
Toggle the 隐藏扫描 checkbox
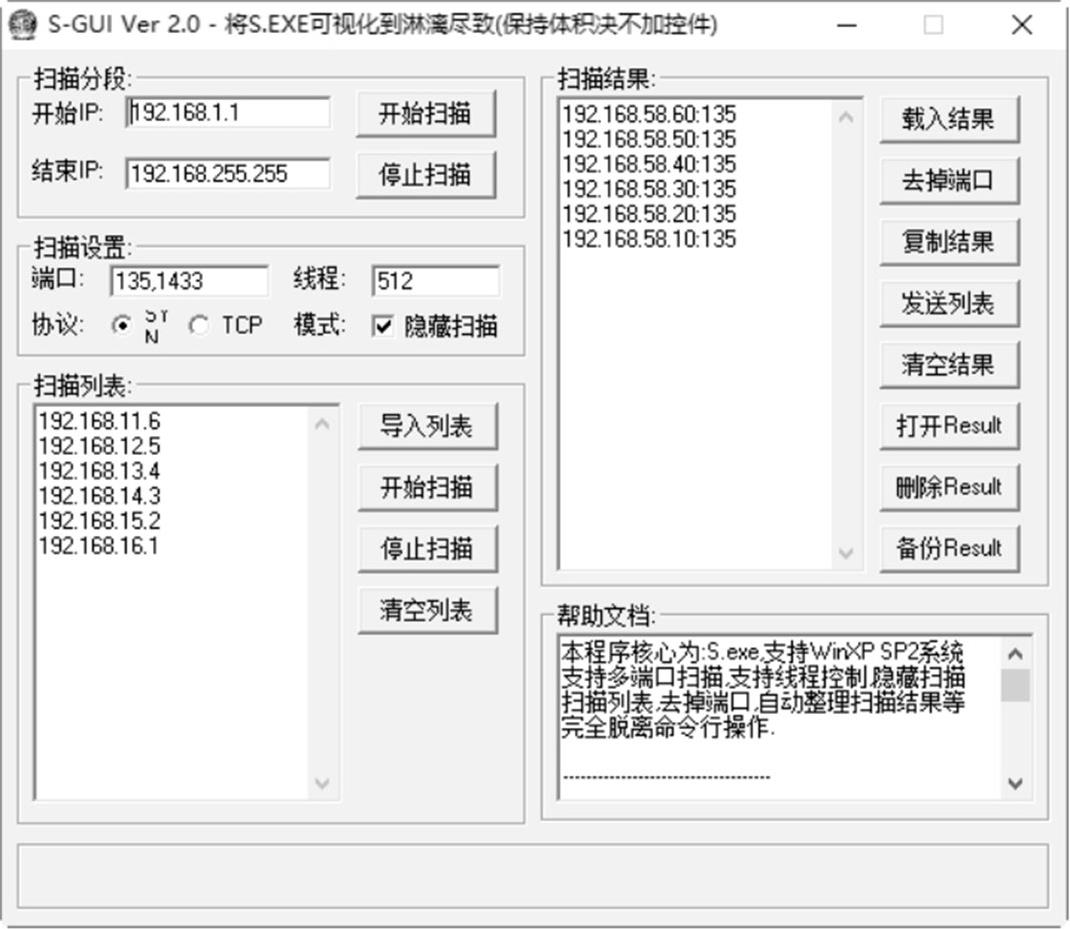click(x=383, y=326)
